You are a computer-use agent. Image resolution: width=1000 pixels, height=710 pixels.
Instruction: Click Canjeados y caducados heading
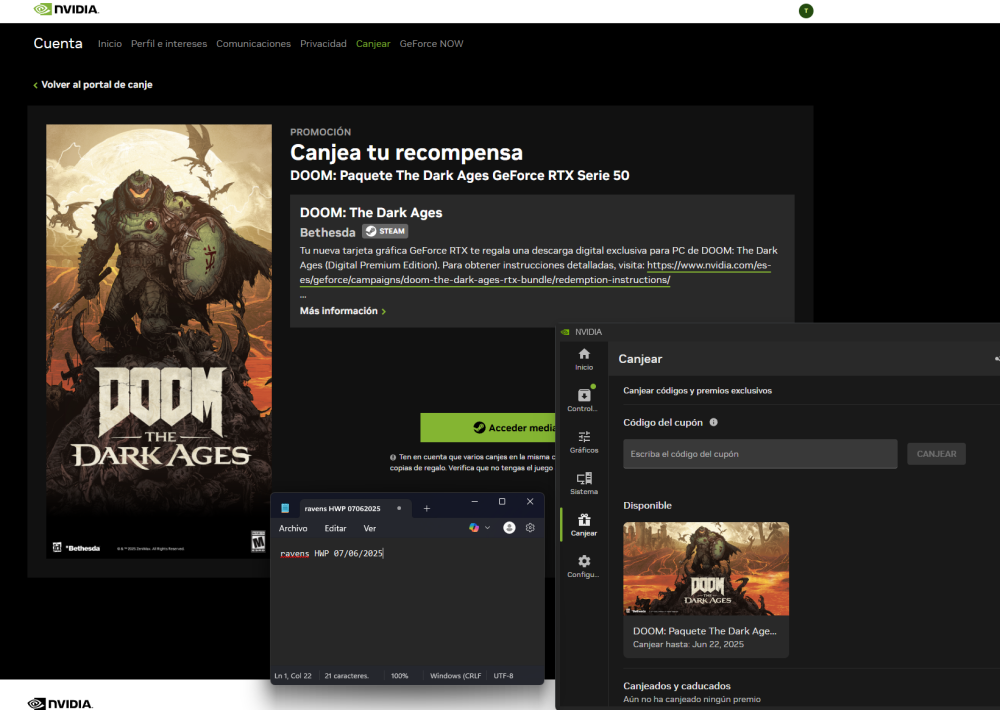(677, 686)
